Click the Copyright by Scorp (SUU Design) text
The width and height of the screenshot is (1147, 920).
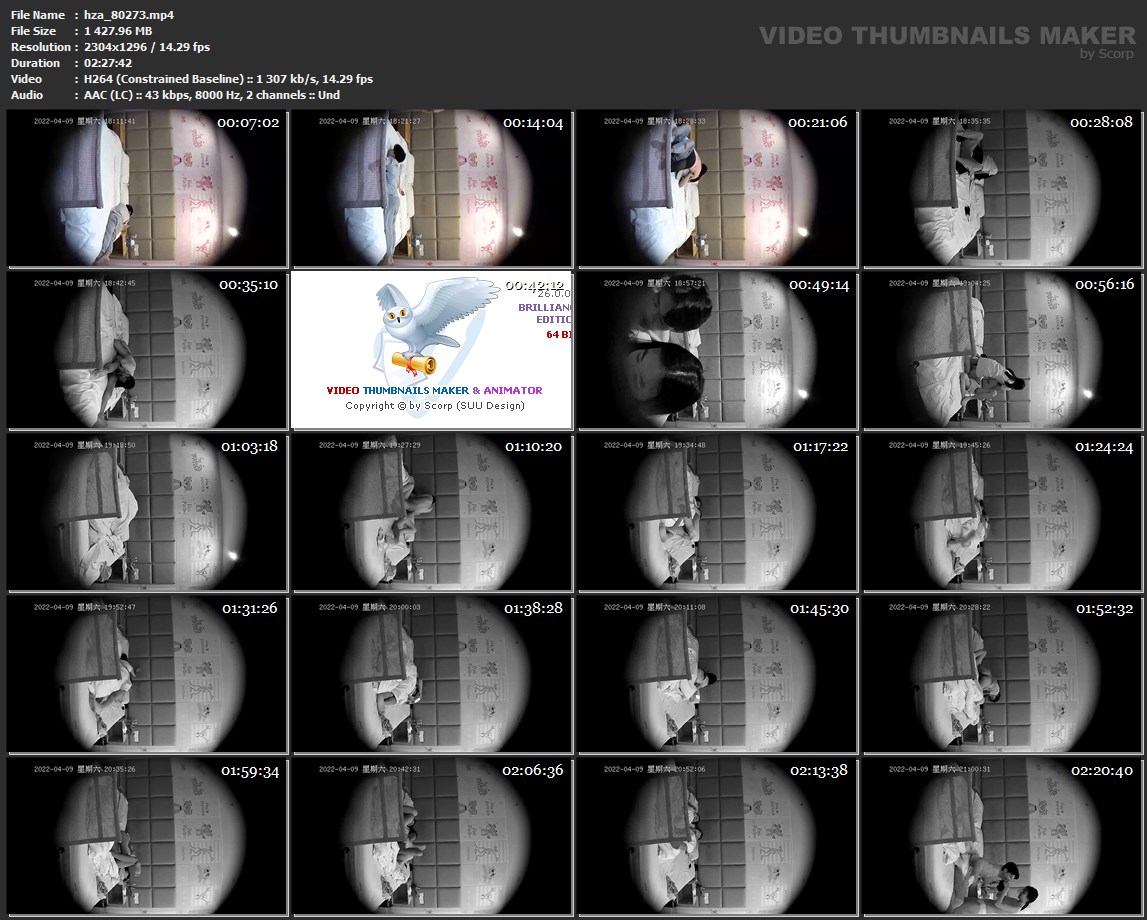coord(434,405)
